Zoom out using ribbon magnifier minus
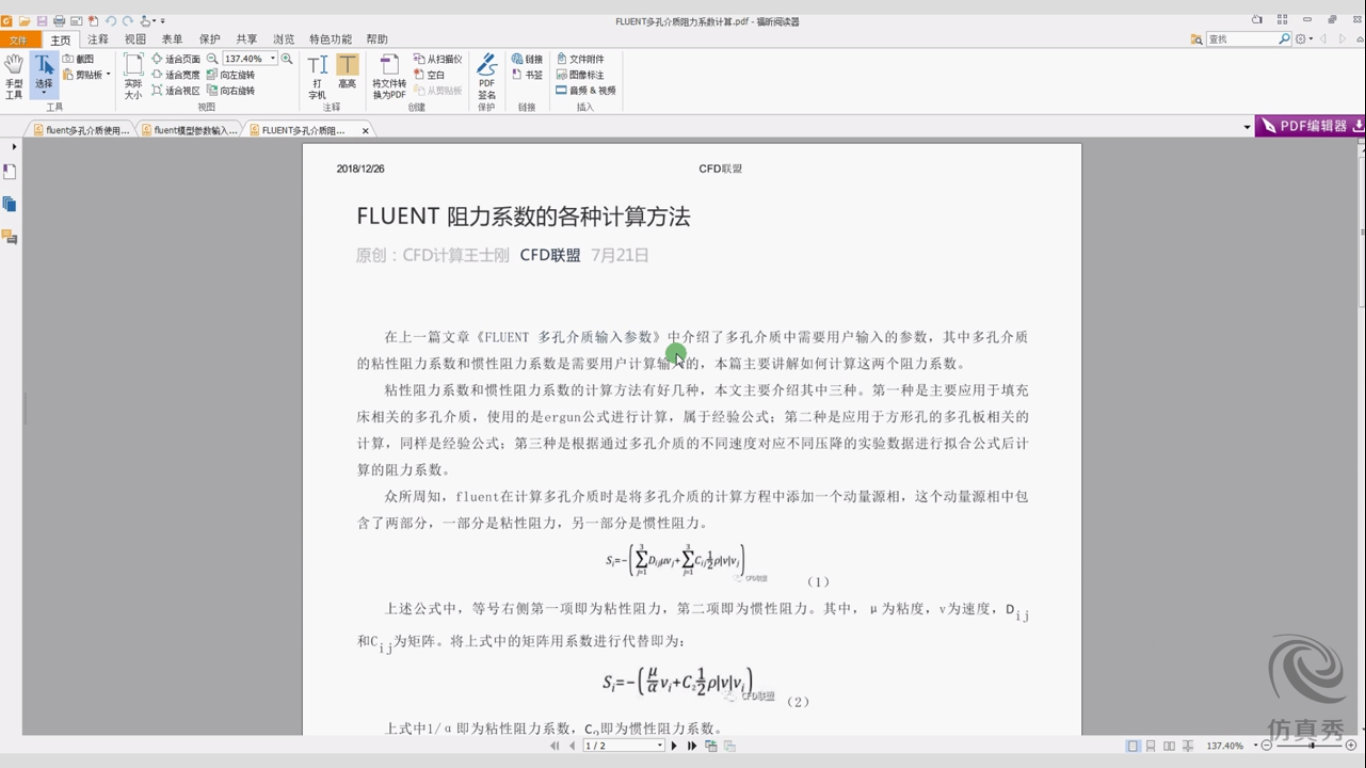Viewport: 1366px width, 768px height. 212,59
